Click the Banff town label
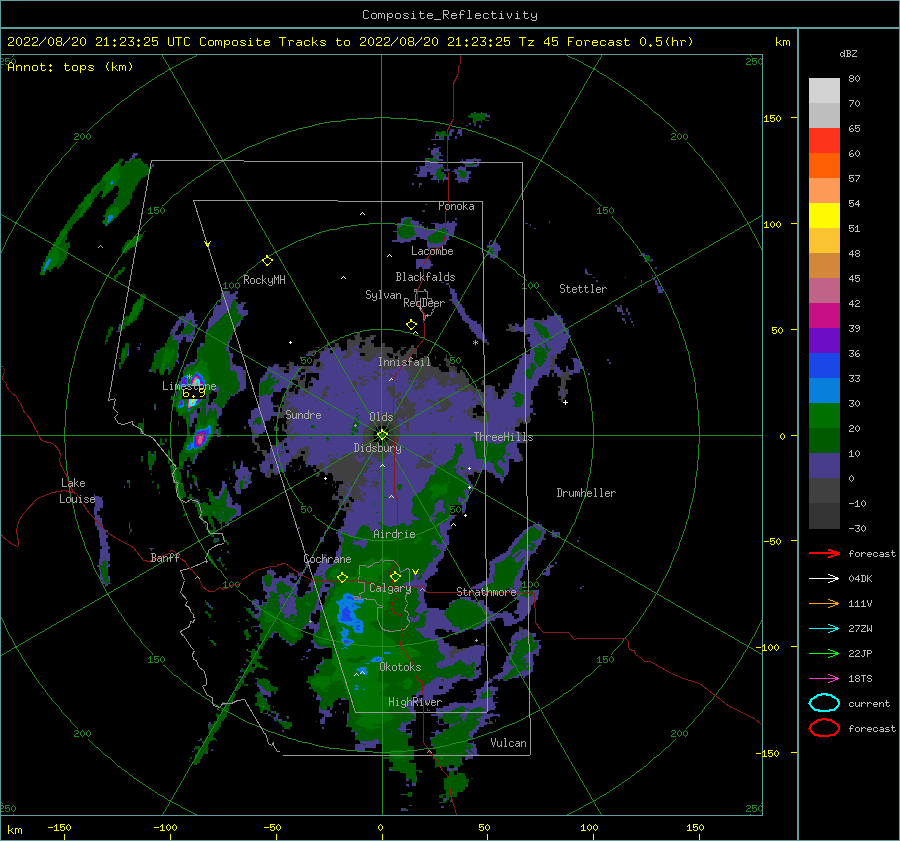 (x=165, y=557)
